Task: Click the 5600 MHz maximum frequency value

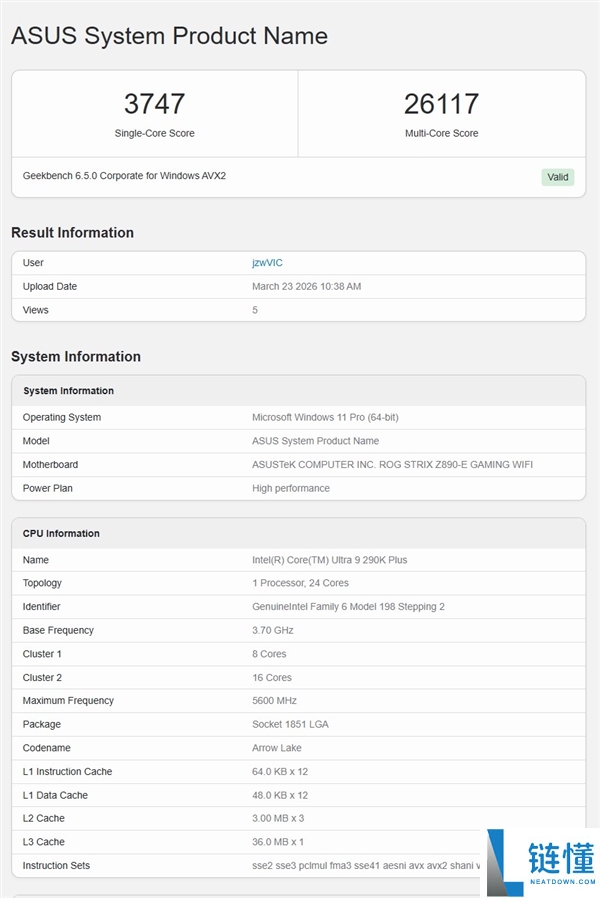Action: point(274,700)
